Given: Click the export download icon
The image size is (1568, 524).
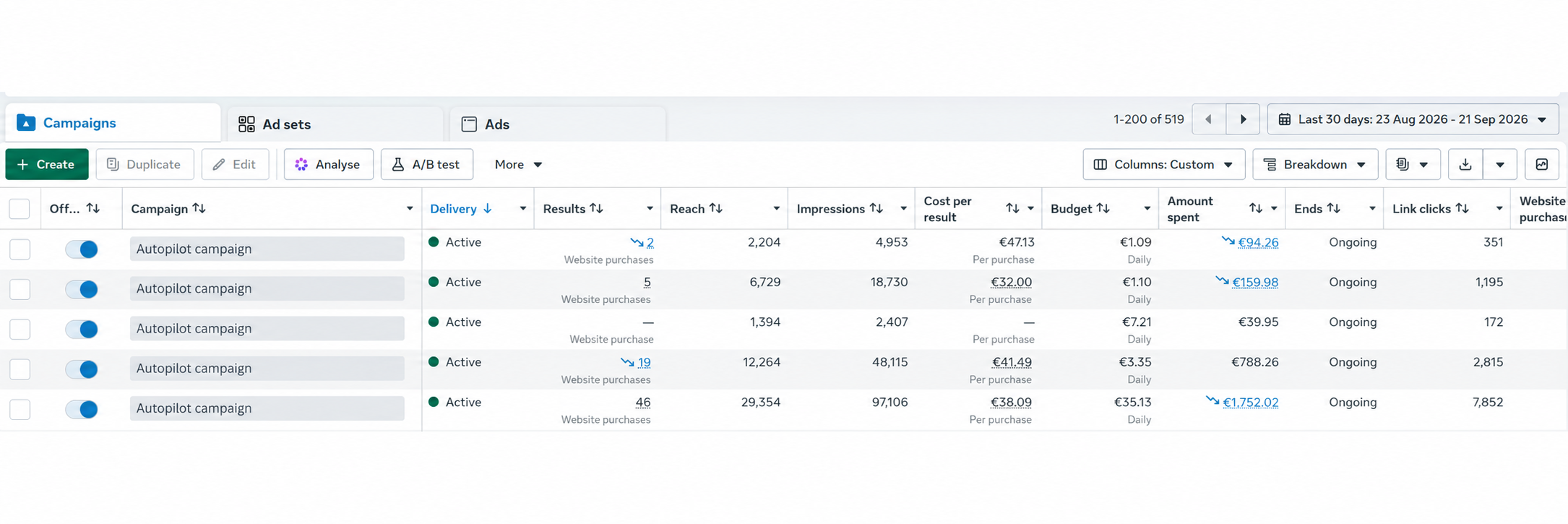Looking at the screenshot, I should (x=1465, y=164).
